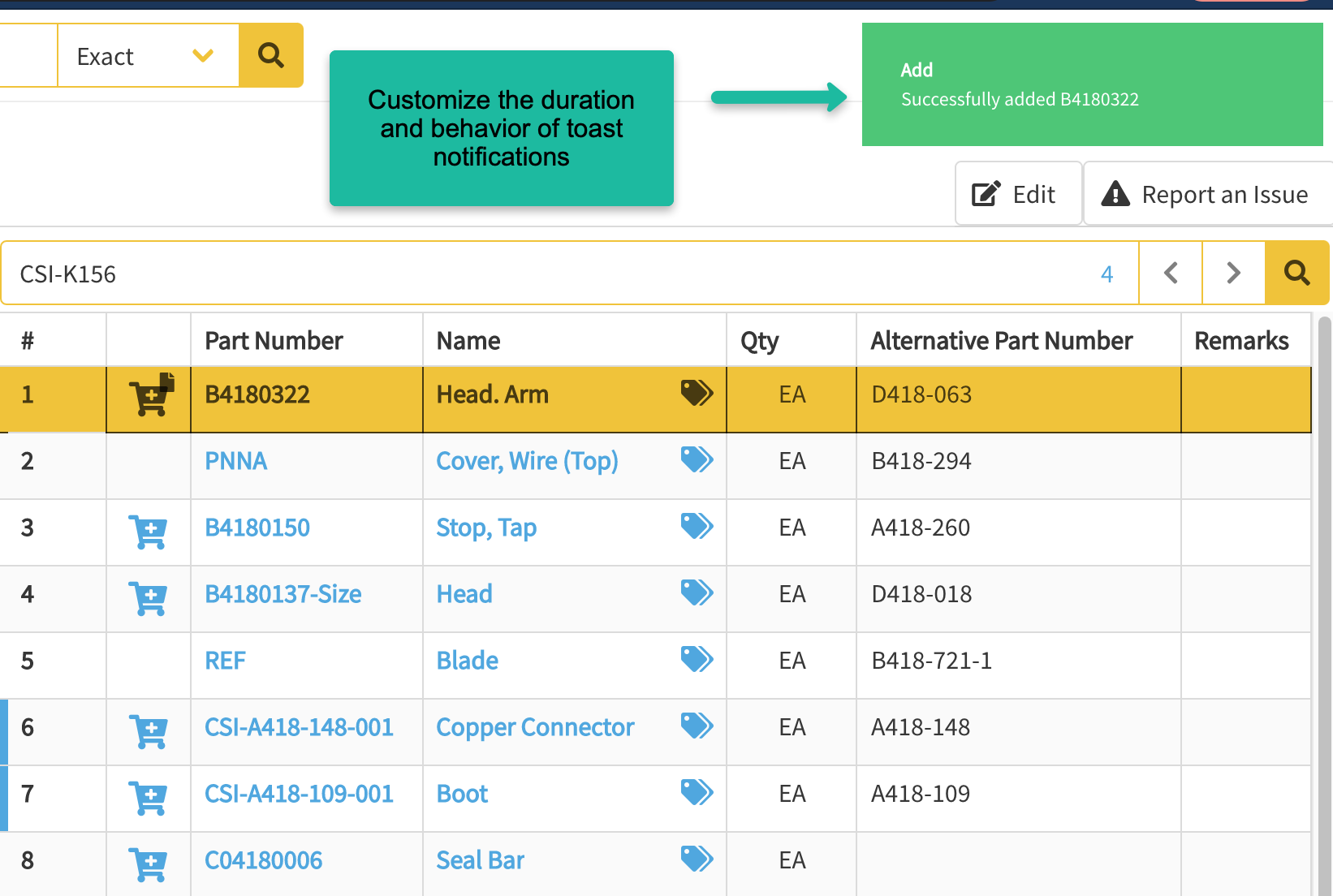1333x896 pixels.
Task: Add CSI-A418-148-001 to cart
Action: pos(149,731)
